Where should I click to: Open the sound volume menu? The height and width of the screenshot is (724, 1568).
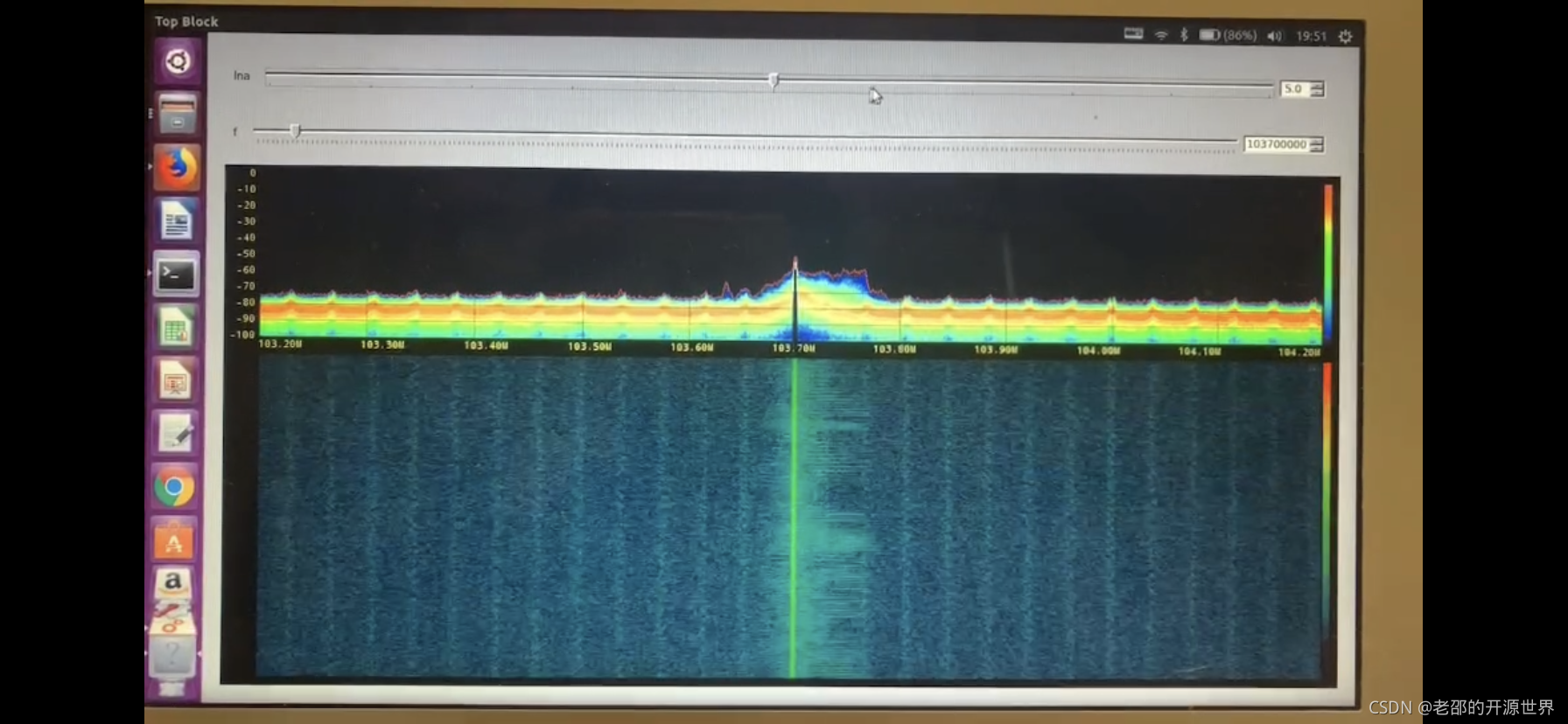point(1274,36)
